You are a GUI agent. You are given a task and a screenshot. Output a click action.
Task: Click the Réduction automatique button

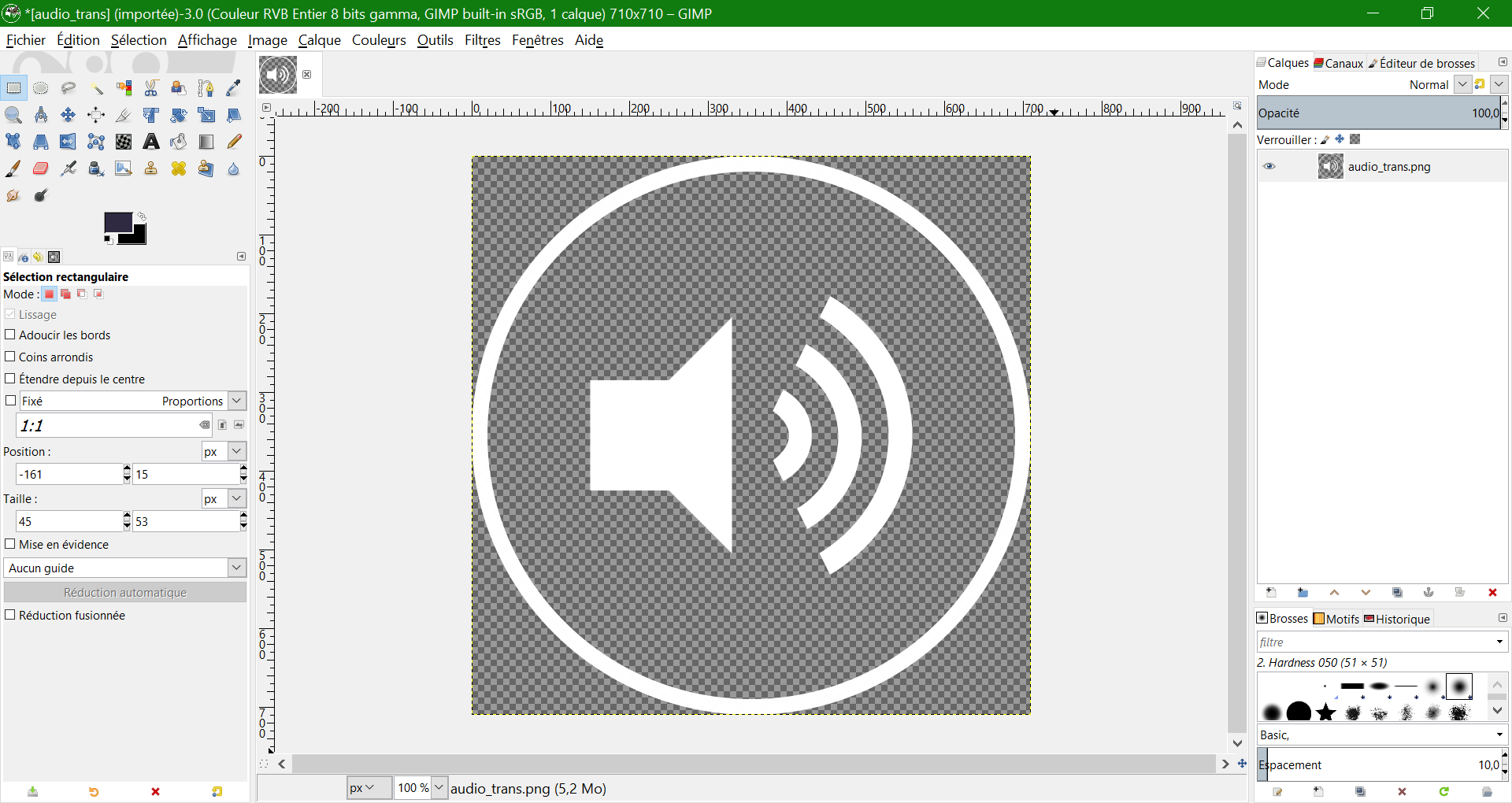click(x=125, y=593)
